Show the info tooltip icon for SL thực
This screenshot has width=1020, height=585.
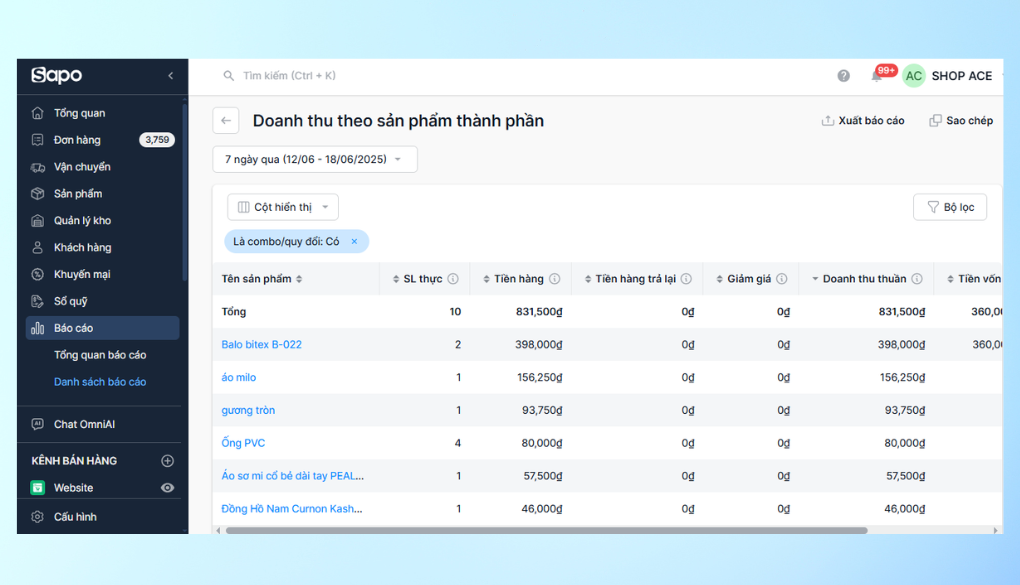[453, 279]
